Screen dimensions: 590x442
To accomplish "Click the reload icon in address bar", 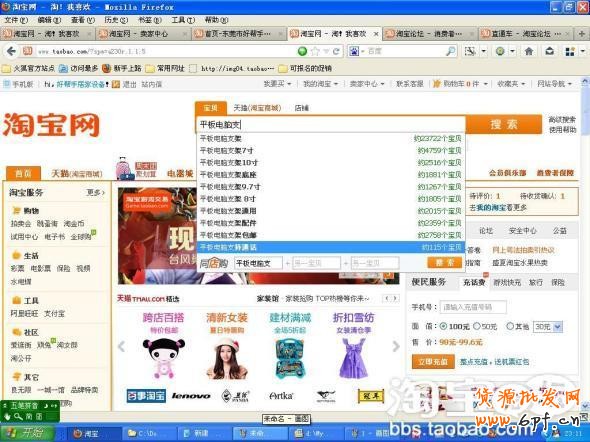I will (336, 51).
